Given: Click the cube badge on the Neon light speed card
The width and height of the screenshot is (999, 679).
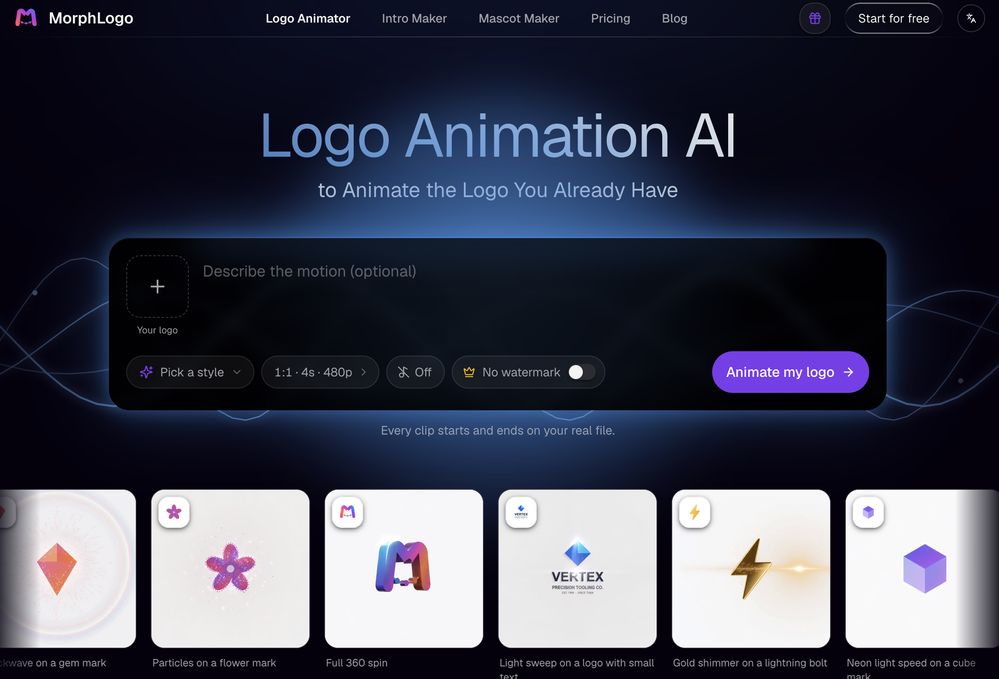Looking at the screenshot, I should pyautogui.click(x=868, y=512).
